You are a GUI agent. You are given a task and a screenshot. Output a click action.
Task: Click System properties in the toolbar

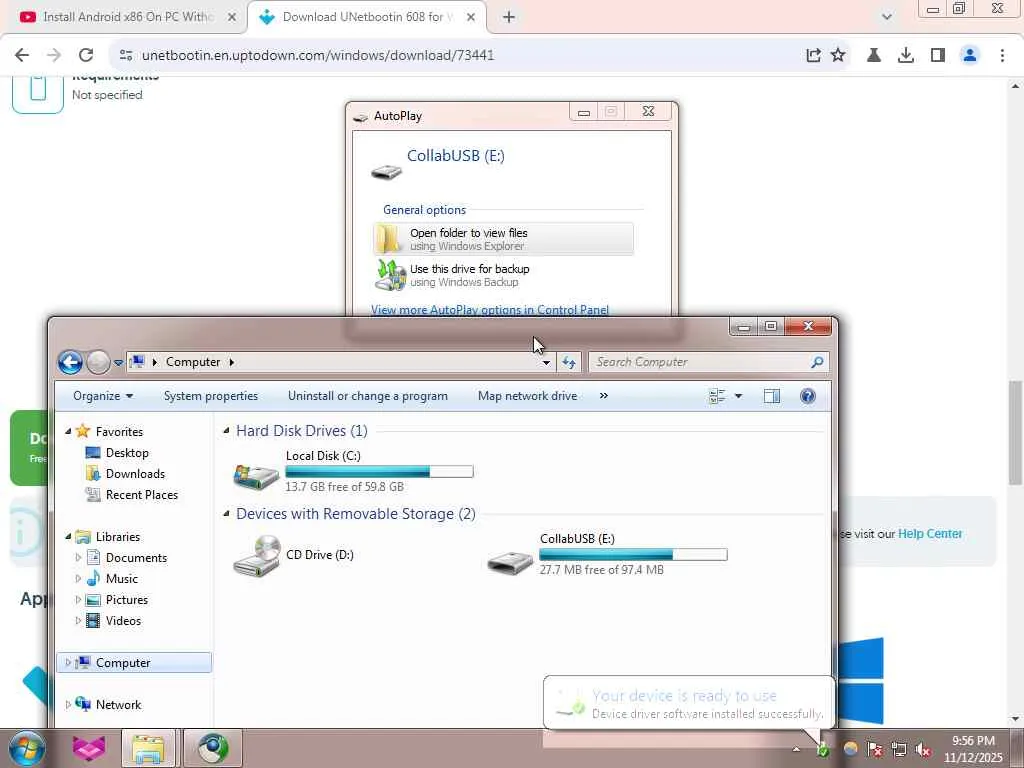(210, 396)
